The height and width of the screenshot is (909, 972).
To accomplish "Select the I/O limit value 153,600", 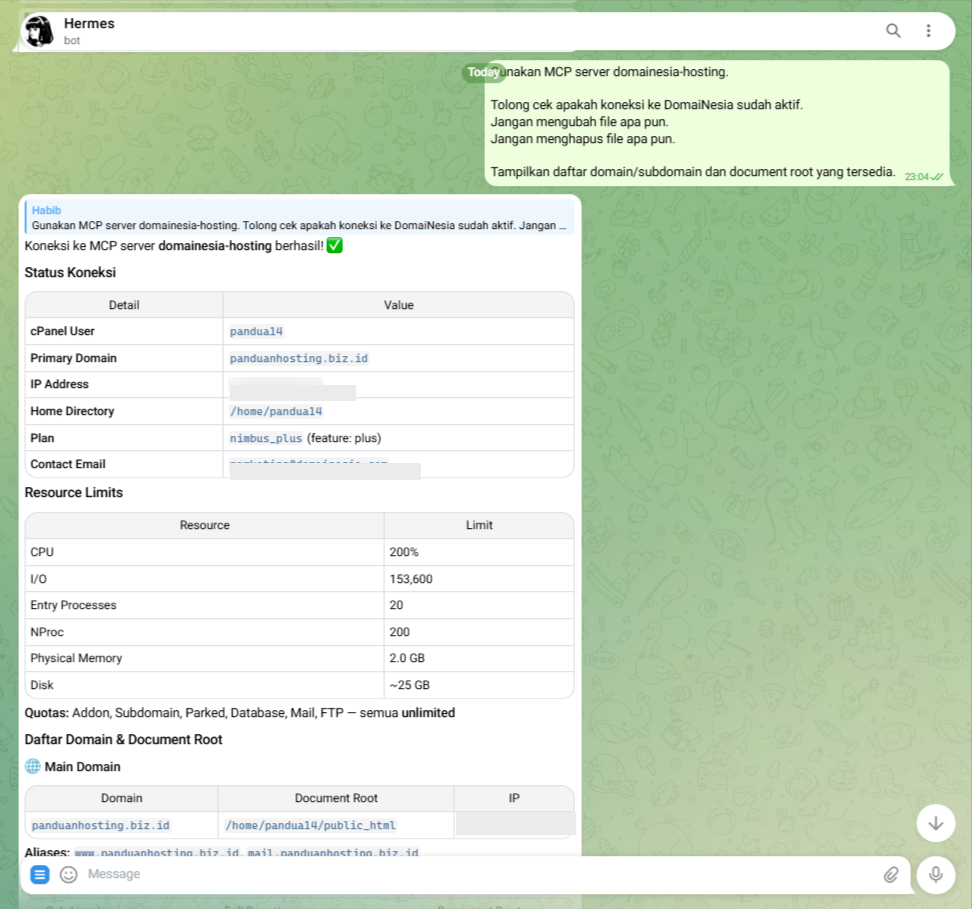I will [411, 579].
